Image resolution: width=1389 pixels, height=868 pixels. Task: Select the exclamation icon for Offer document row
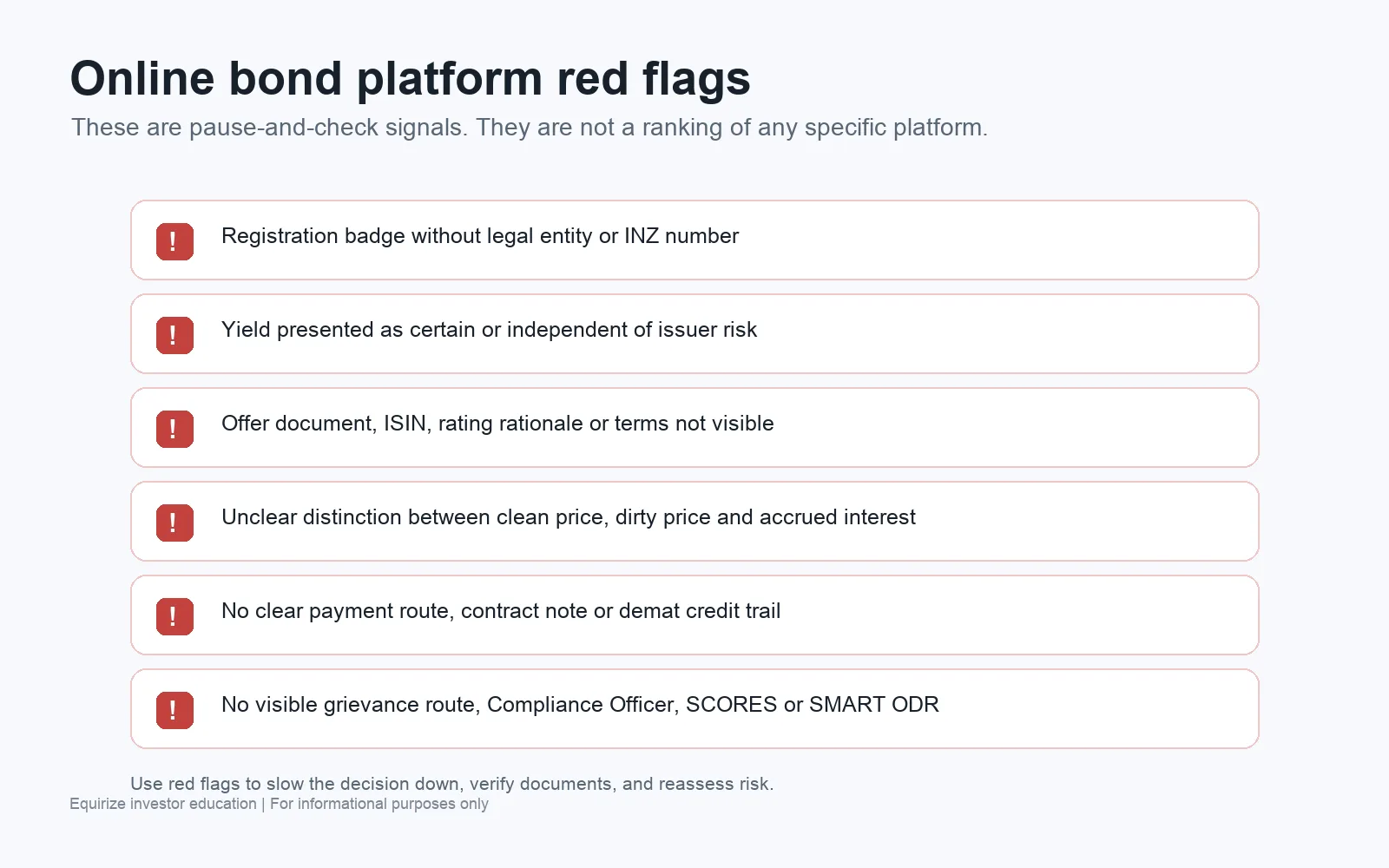174,429
